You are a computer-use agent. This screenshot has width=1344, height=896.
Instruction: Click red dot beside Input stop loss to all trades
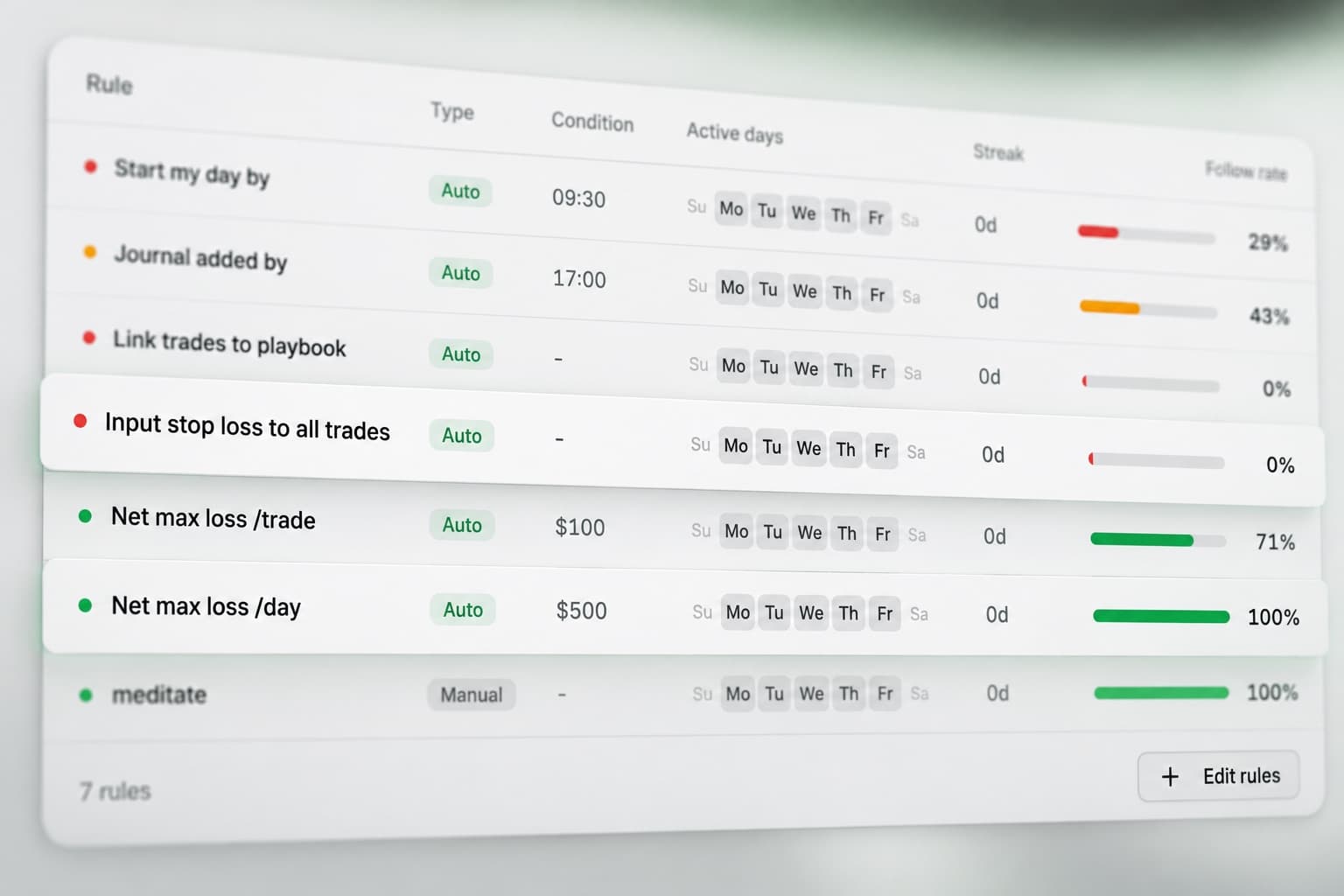(x=80, y=422)
